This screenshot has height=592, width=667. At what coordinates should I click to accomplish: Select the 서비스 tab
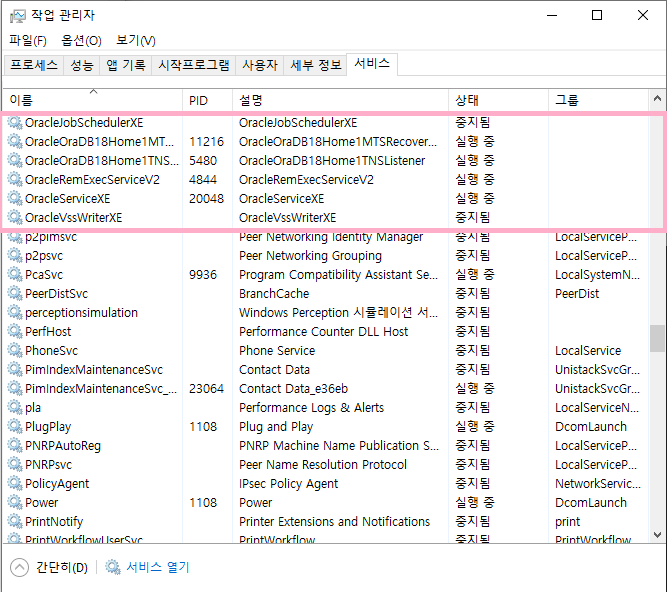pyautogui.click(x=372, y=64)
